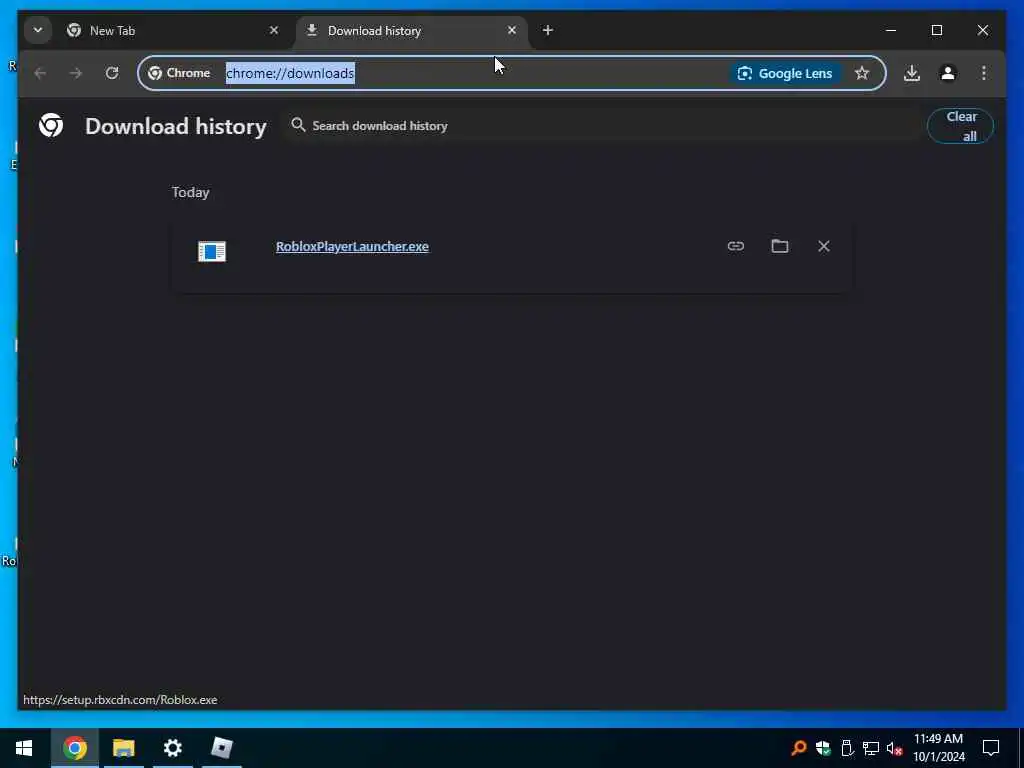Click the RobloxPlayerLauncher.exe file icon
The image size is (1024, 768).
coord(212,251)
